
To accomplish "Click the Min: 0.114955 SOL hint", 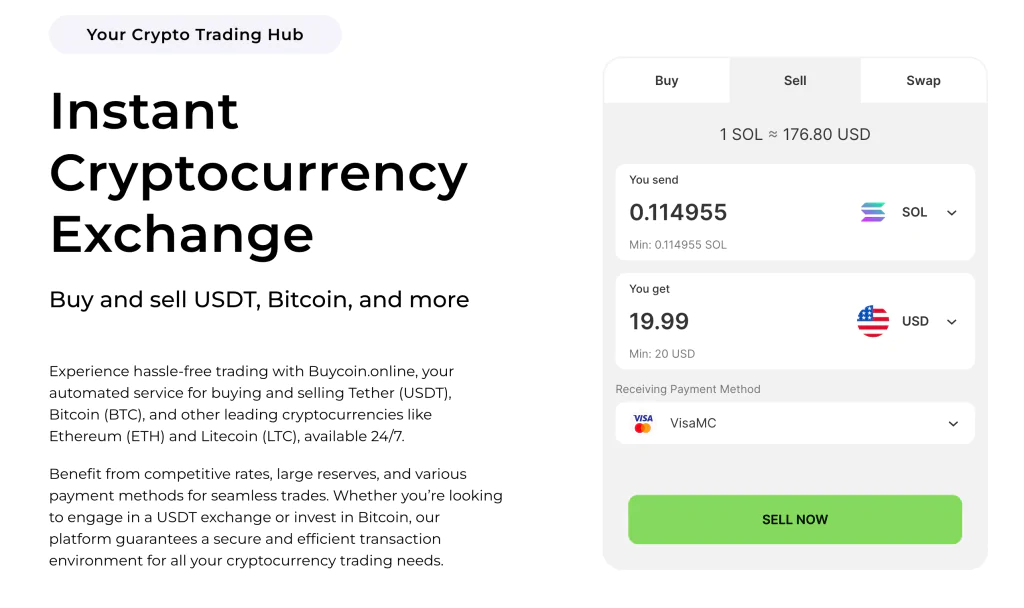I will 677,245.
